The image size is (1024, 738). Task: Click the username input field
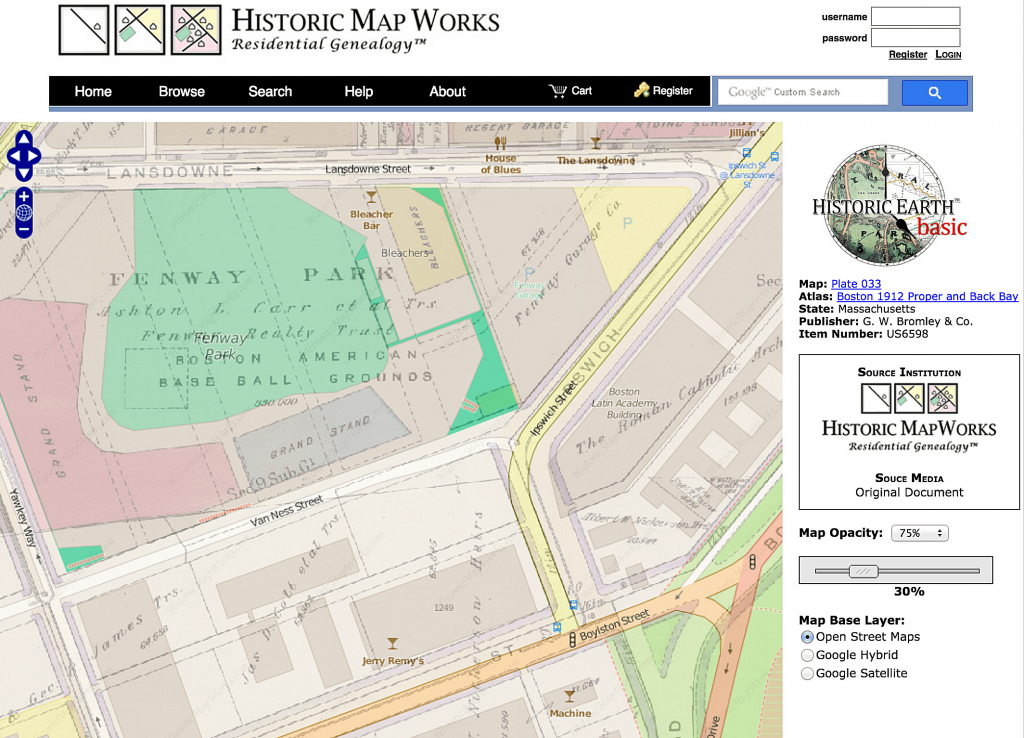915,17
